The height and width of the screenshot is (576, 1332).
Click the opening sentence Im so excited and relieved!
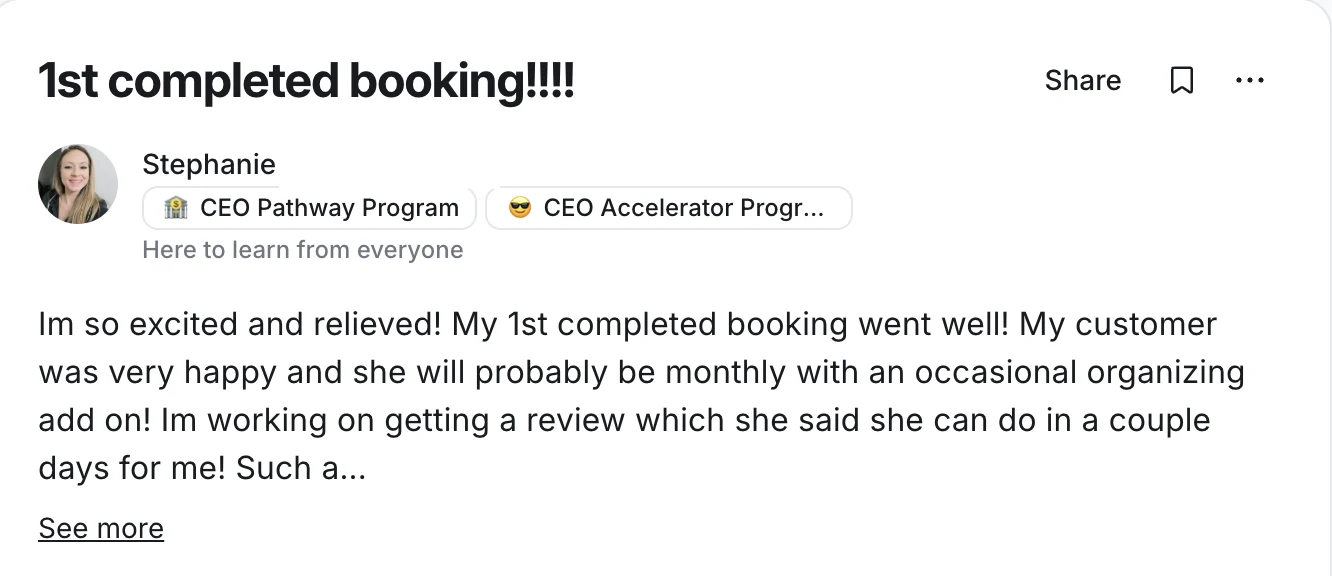pos(240,325)
